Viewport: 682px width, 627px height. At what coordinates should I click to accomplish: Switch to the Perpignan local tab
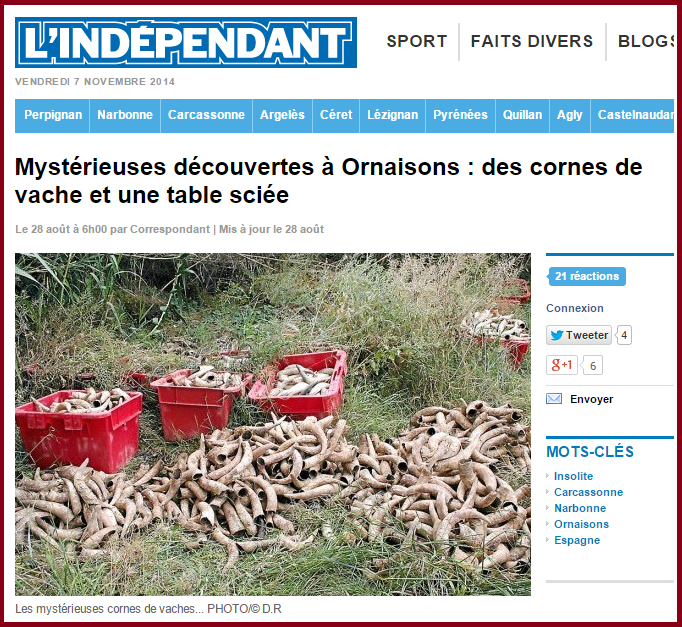[53, 115]
